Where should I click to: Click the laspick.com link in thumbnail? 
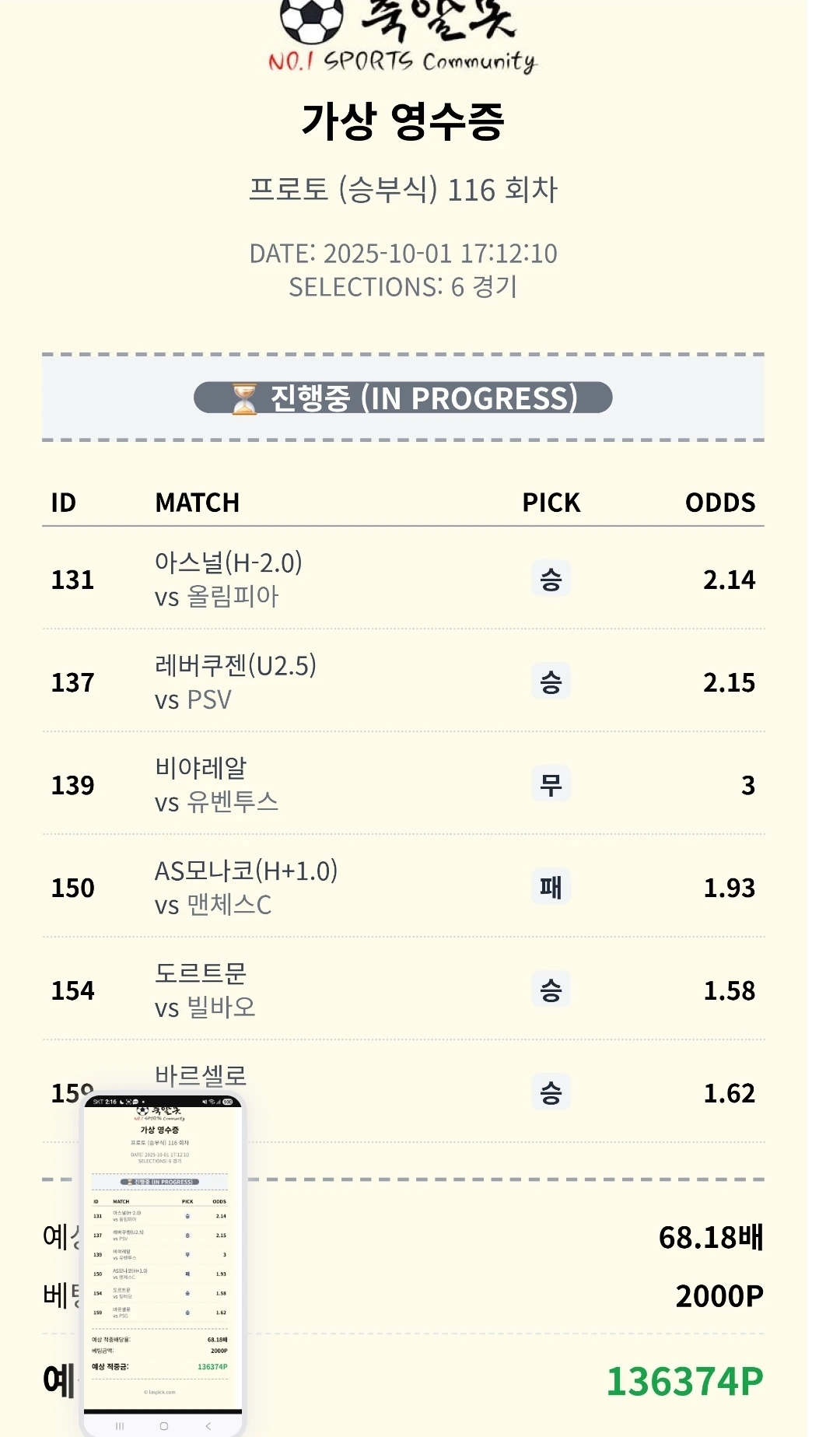(159, 1392)
